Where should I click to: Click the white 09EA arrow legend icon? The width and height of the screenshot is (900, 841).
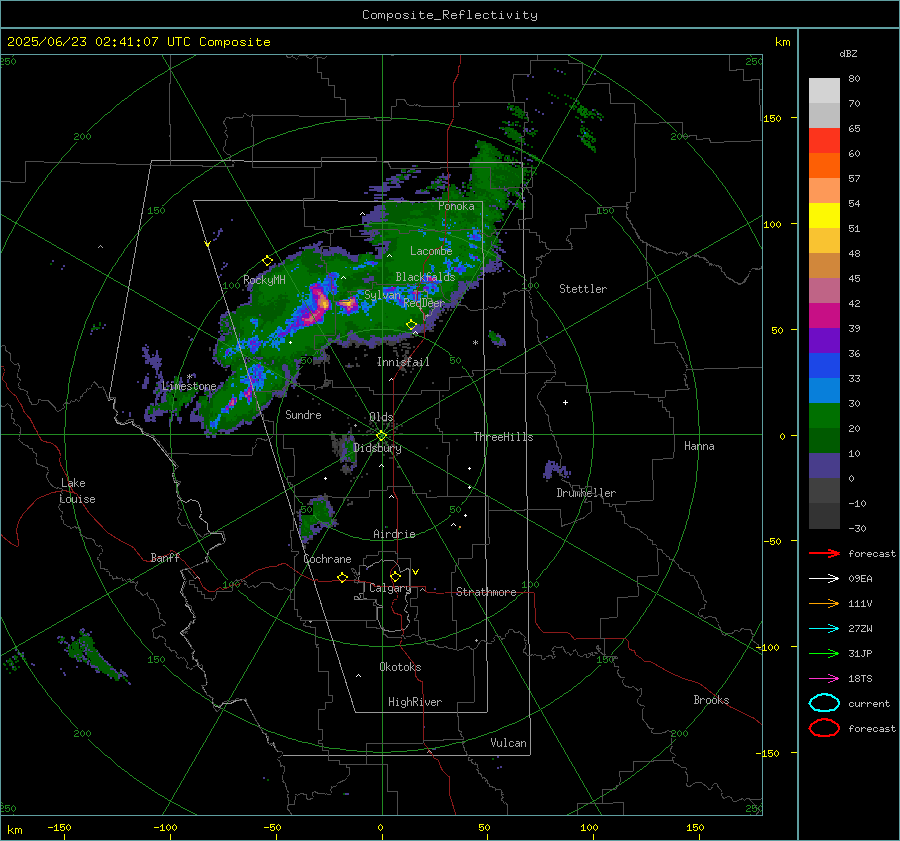[x=824, y=579]
